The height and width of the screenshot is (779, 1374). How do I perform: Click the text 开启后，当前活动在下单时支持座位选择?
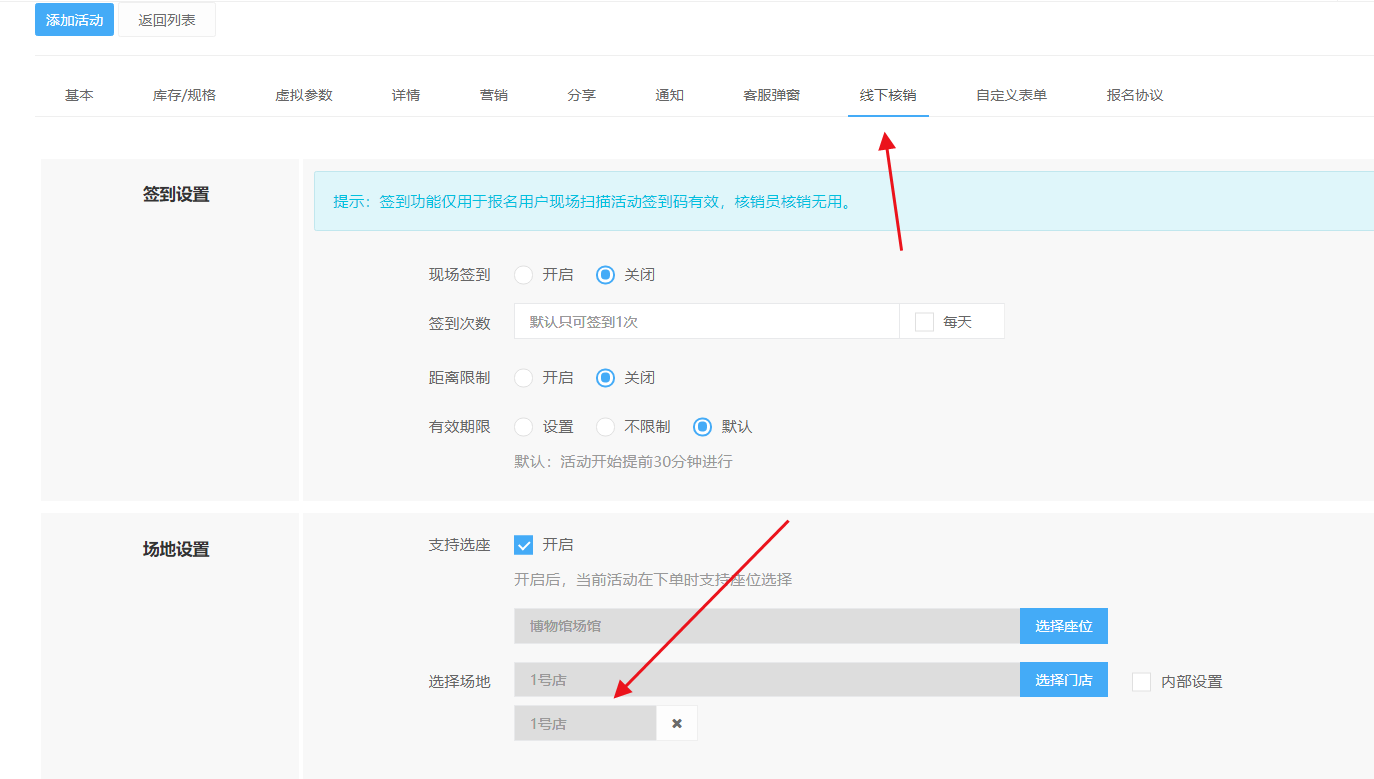(653, 580)
